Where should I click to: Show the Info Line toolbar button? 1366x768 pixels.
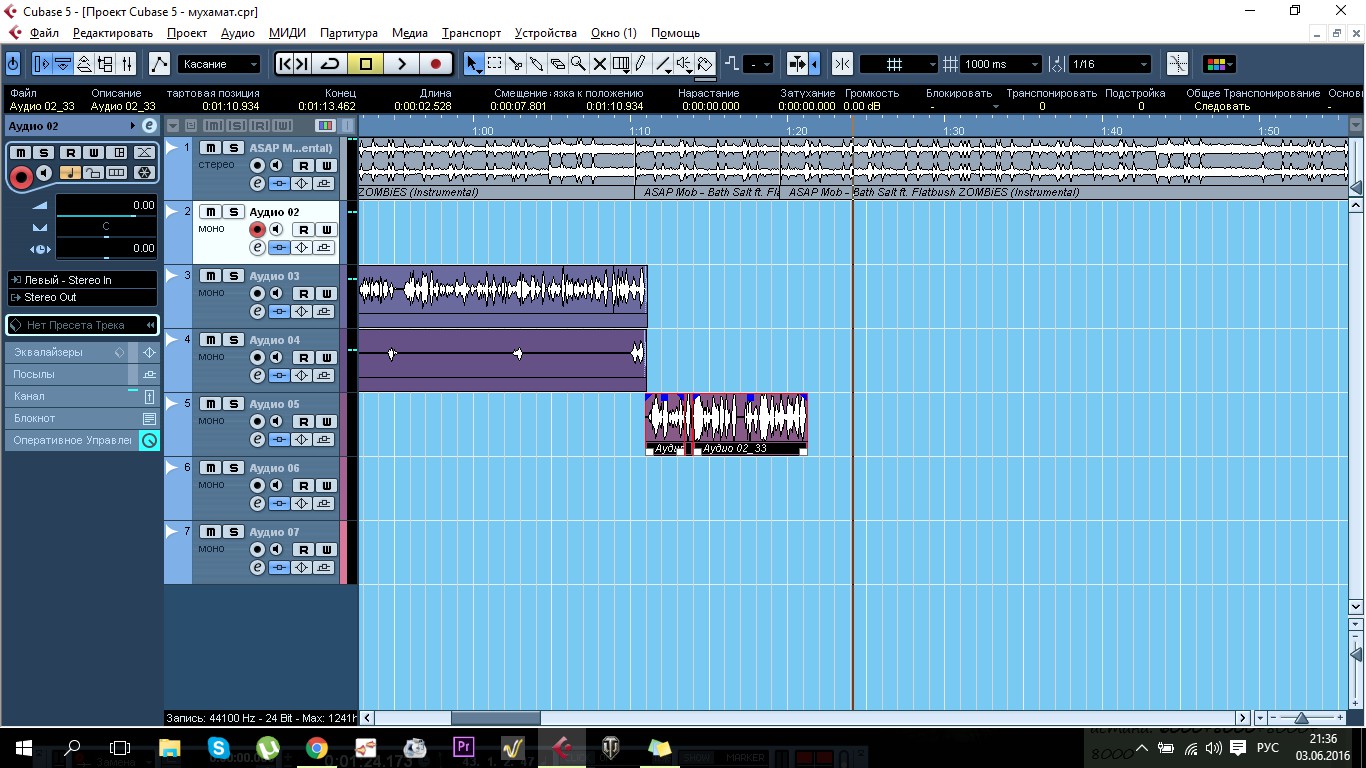point(63,64)
